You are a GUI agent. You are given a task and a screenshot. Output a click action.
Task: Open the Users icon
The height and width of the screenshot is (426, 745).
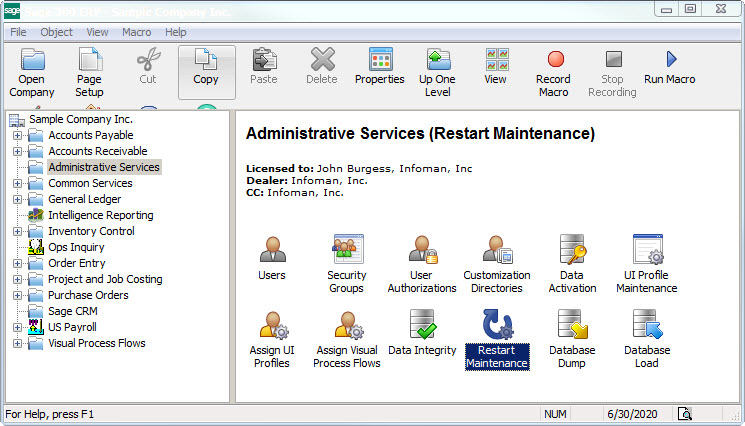[272, 258]
